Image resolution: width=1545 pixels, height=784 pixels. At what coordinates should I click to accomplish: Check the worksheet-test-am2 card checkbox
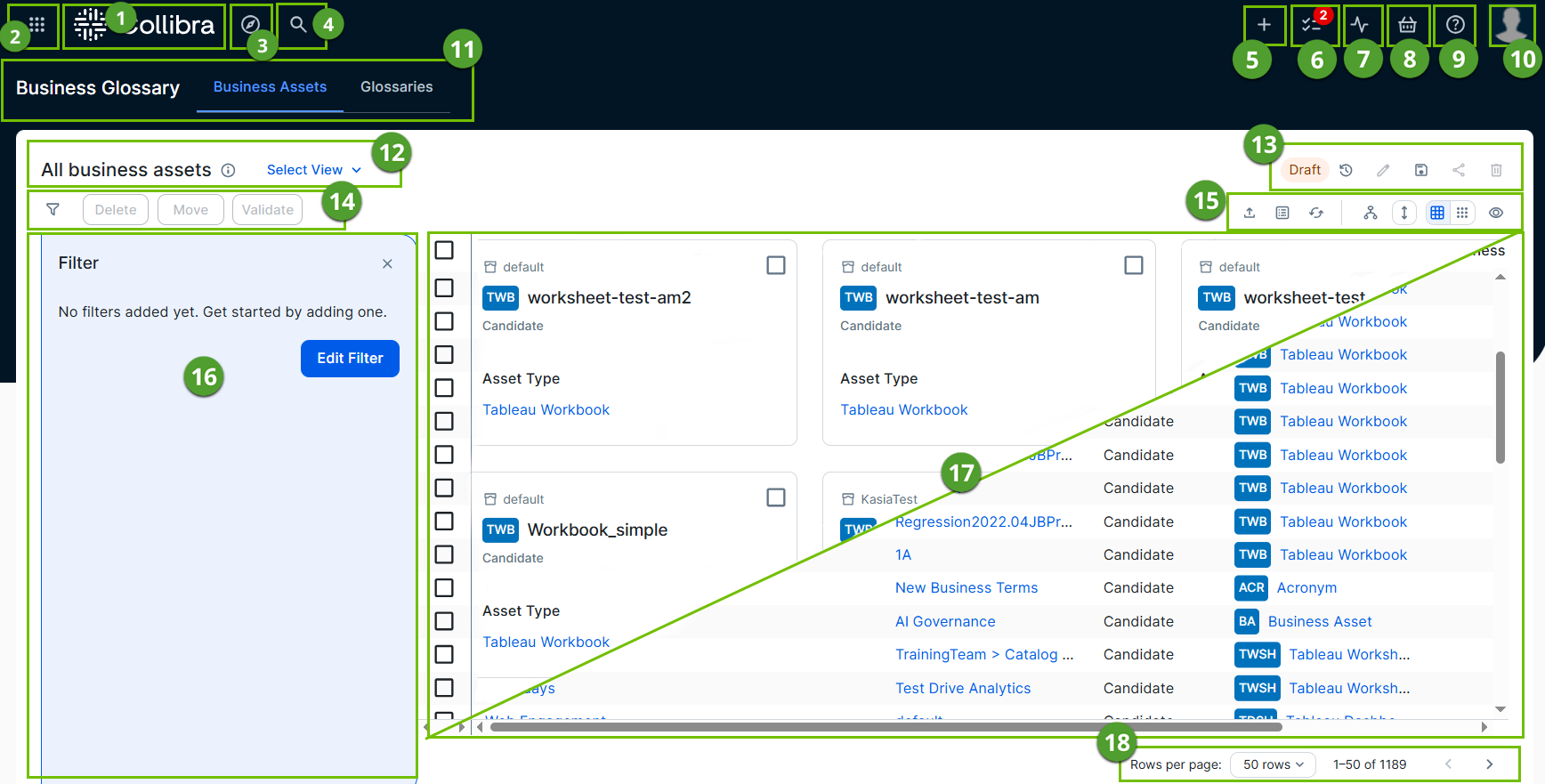pyautogui.click(x=776, y=265)
